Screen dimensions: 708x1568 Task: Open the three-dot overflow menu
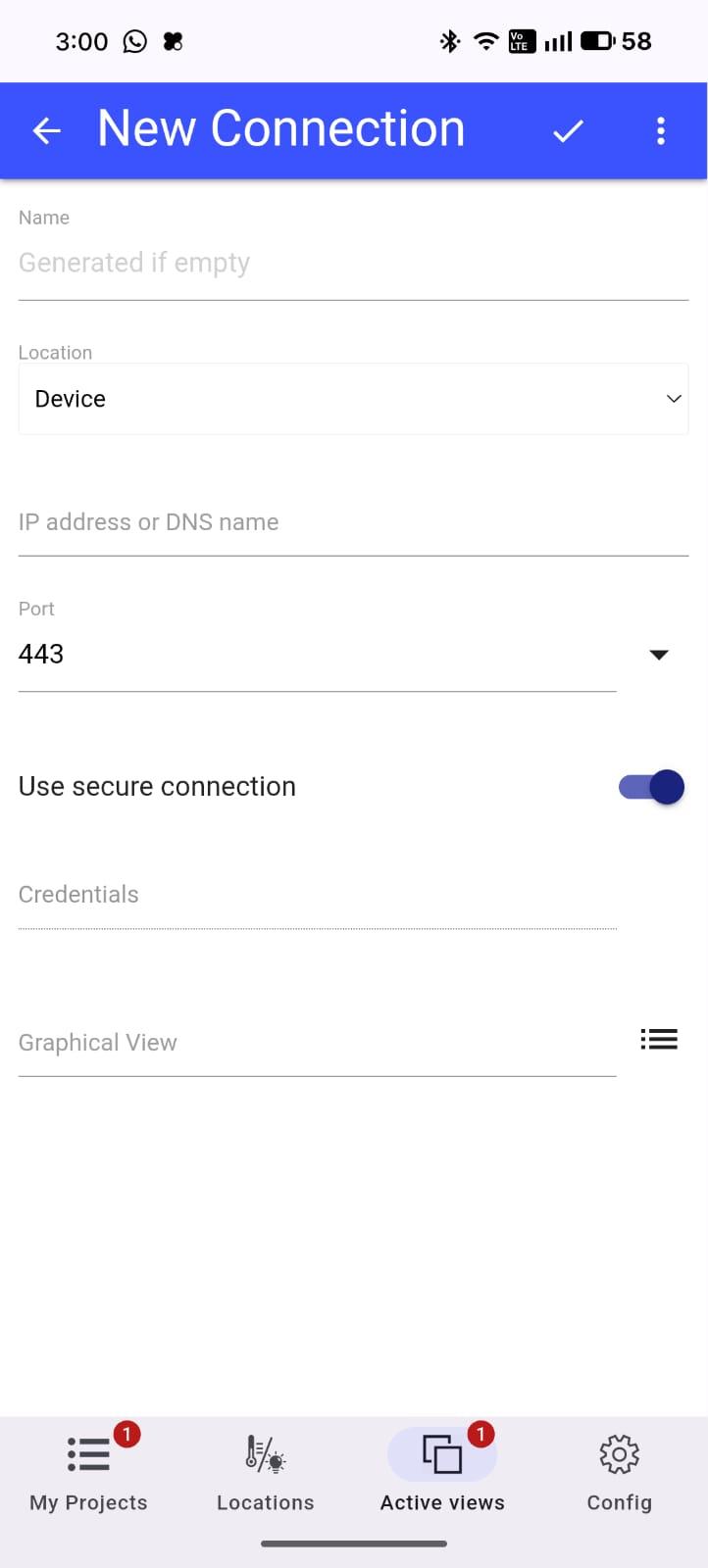tap(661, 130)
